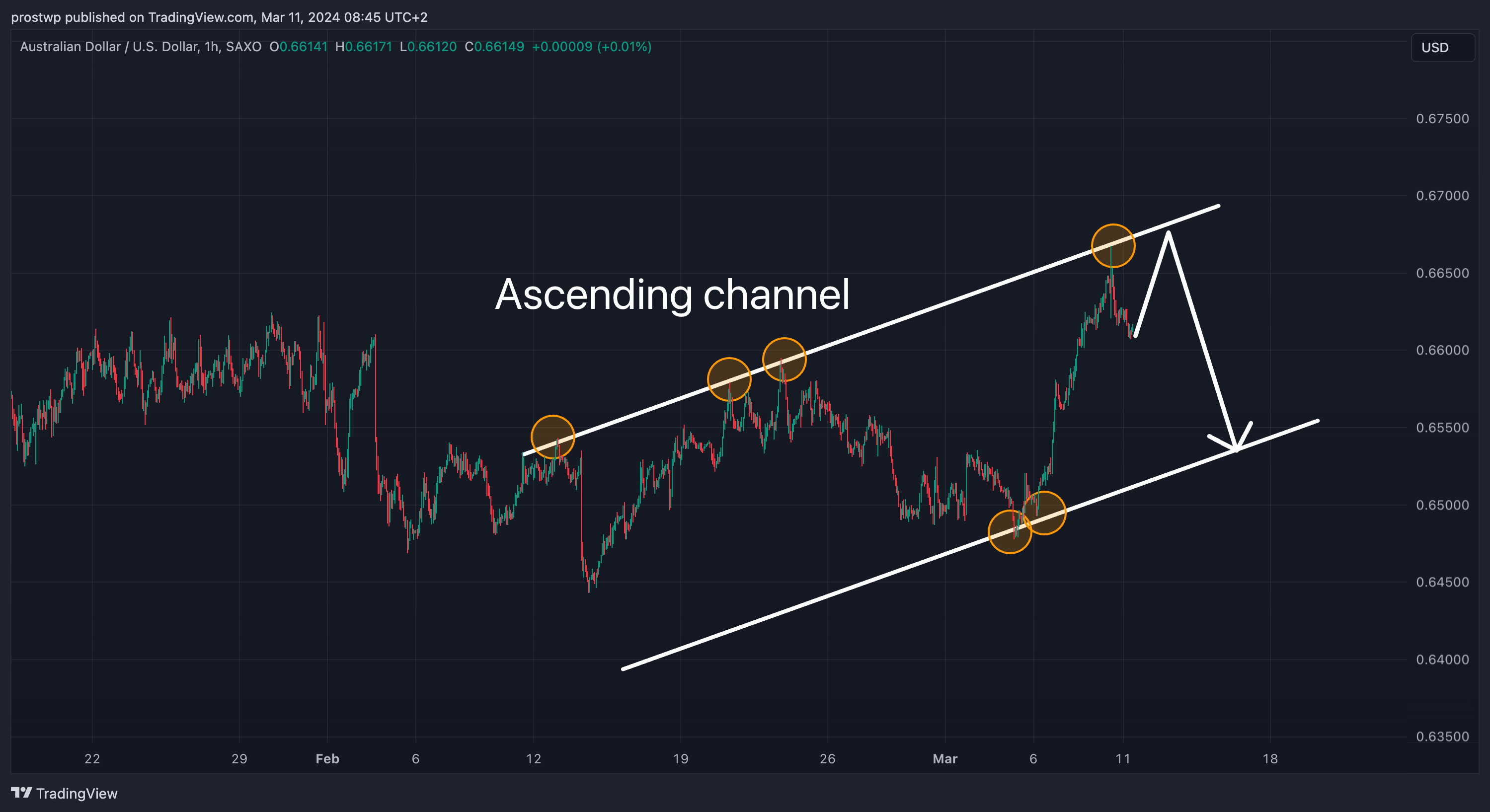
Task: Click the close value C0.66149
Action: pyautogui.click(x=494, y=47)
